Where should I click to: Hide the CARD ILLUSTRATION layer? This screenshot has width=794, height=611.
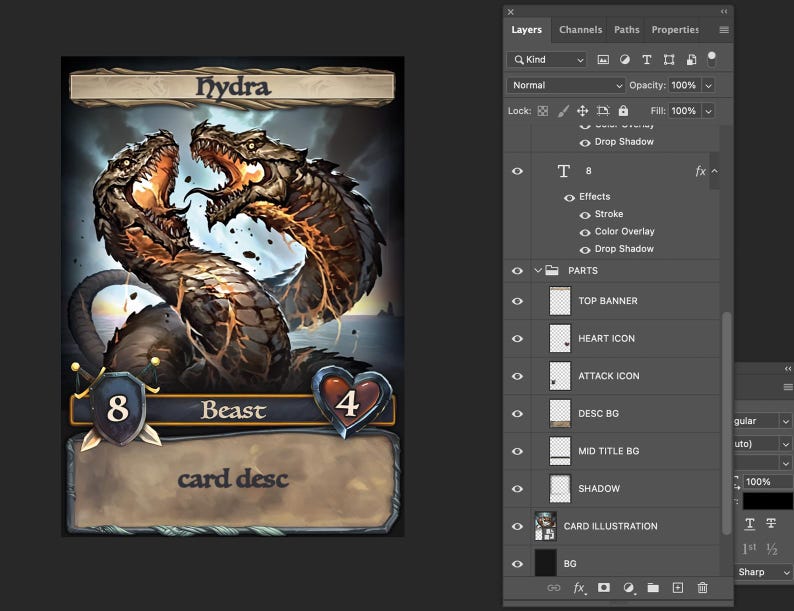(517, 526)
